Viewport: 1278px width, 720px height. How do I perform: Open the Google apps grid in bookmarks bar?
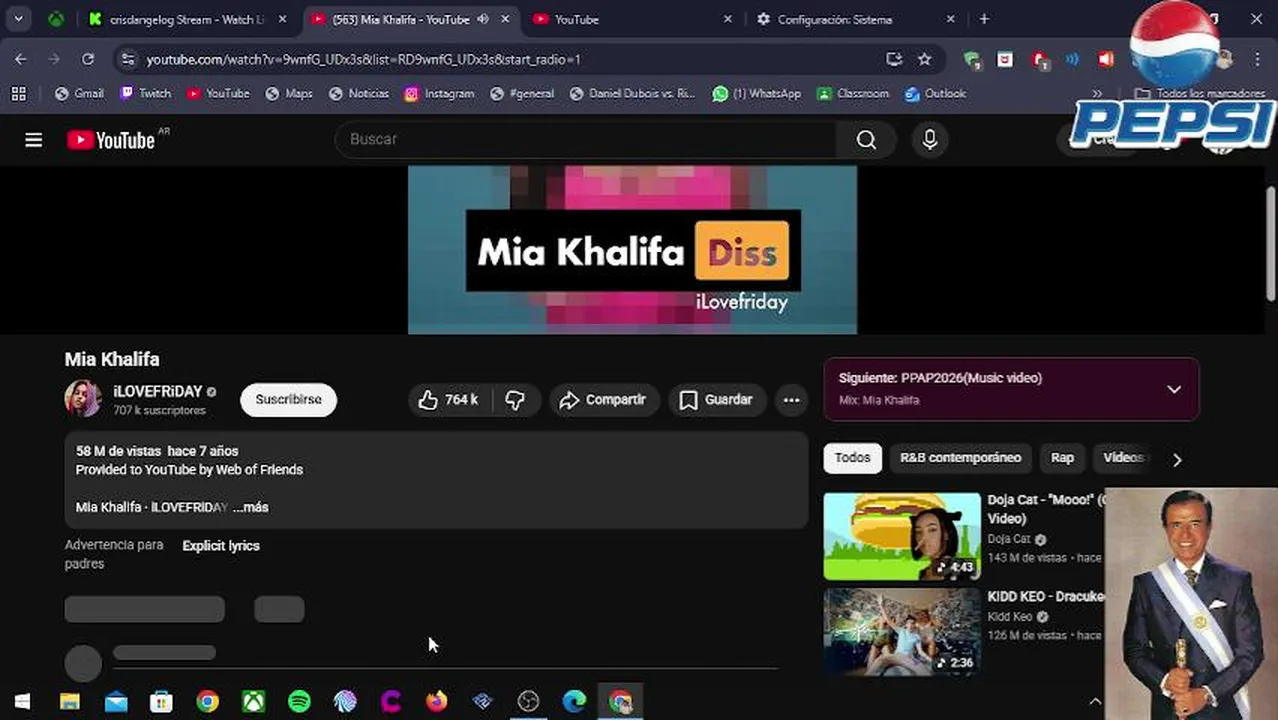[x=18, y=93]
